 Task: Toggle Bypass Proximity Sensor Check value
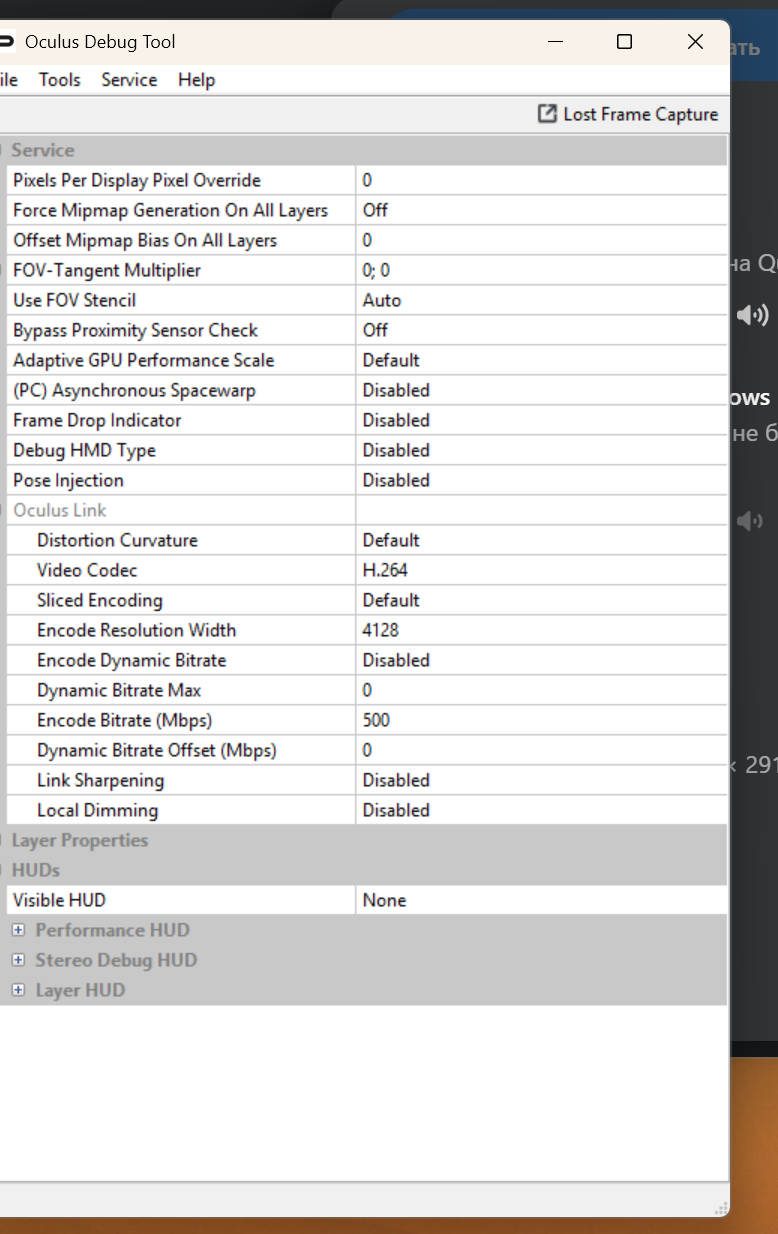[x=541, y=330]
